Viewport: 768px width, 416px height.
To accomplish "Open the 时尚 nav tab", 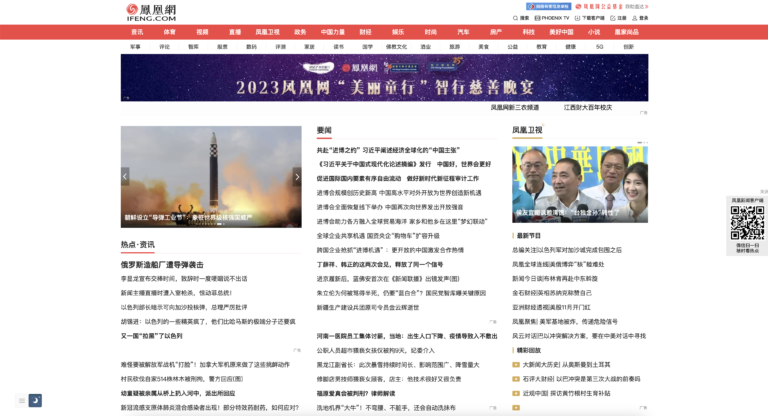I will tap(431, 32).
